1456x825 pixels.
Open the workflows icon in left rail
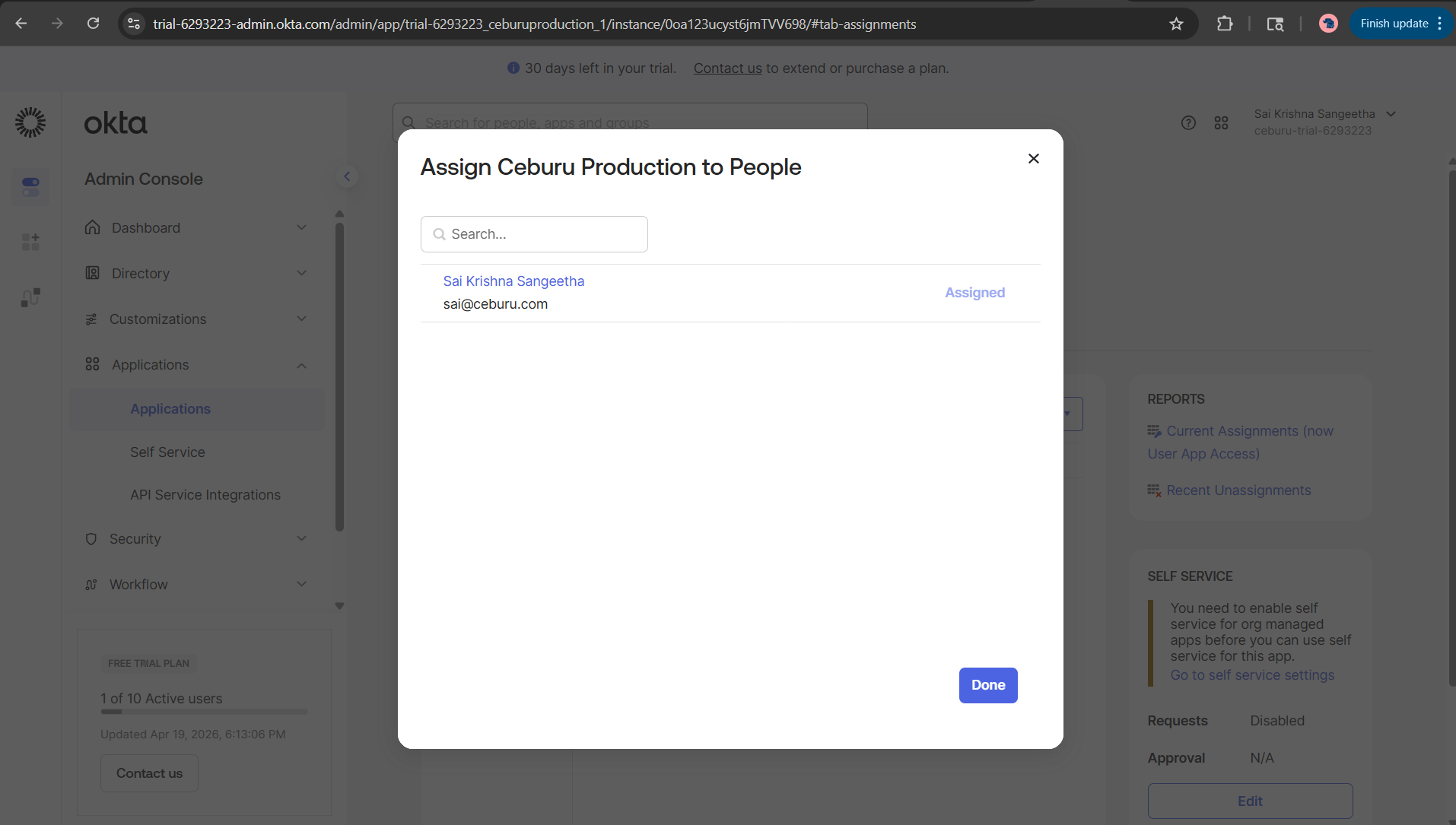coord(30,297)
